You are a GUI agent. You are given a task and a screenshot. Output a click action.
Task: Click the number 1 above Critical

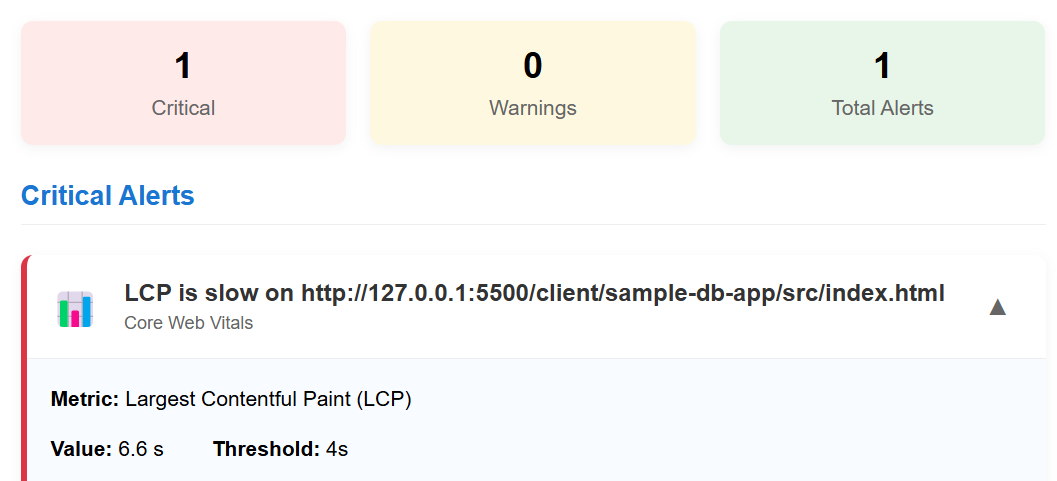(183, 66)
